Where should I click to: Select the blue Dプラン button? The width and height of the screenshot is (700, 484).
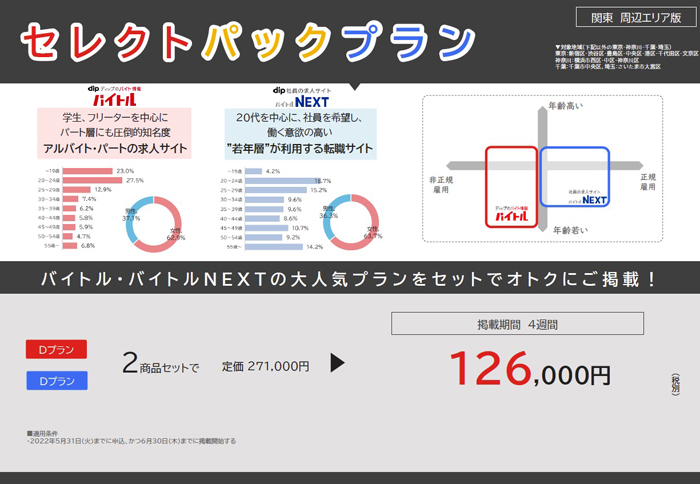(x=57, y=381)
